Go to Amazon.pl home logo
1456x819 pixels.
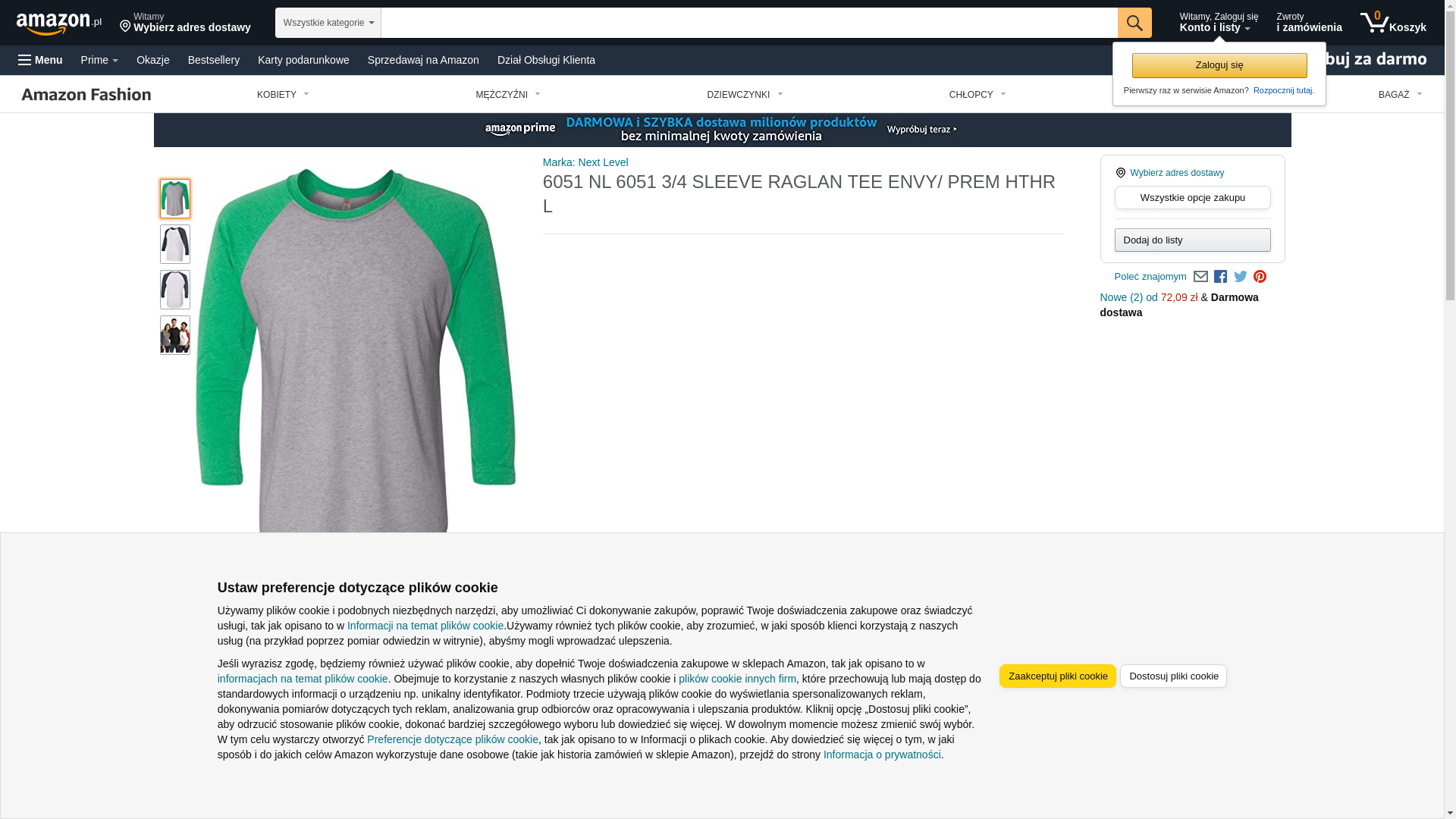(x=59, y=23)
